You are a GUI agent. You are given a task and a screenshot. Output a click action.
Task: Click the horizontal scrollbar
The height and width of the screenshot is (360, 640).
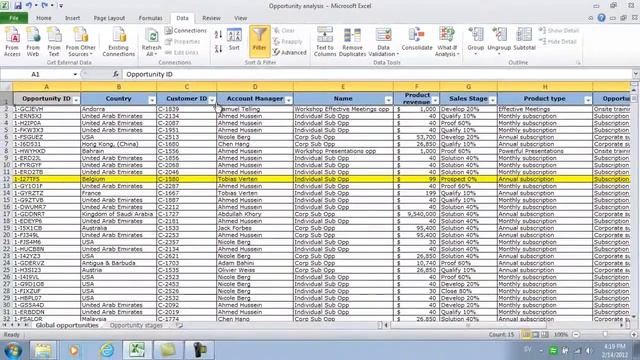468,325
